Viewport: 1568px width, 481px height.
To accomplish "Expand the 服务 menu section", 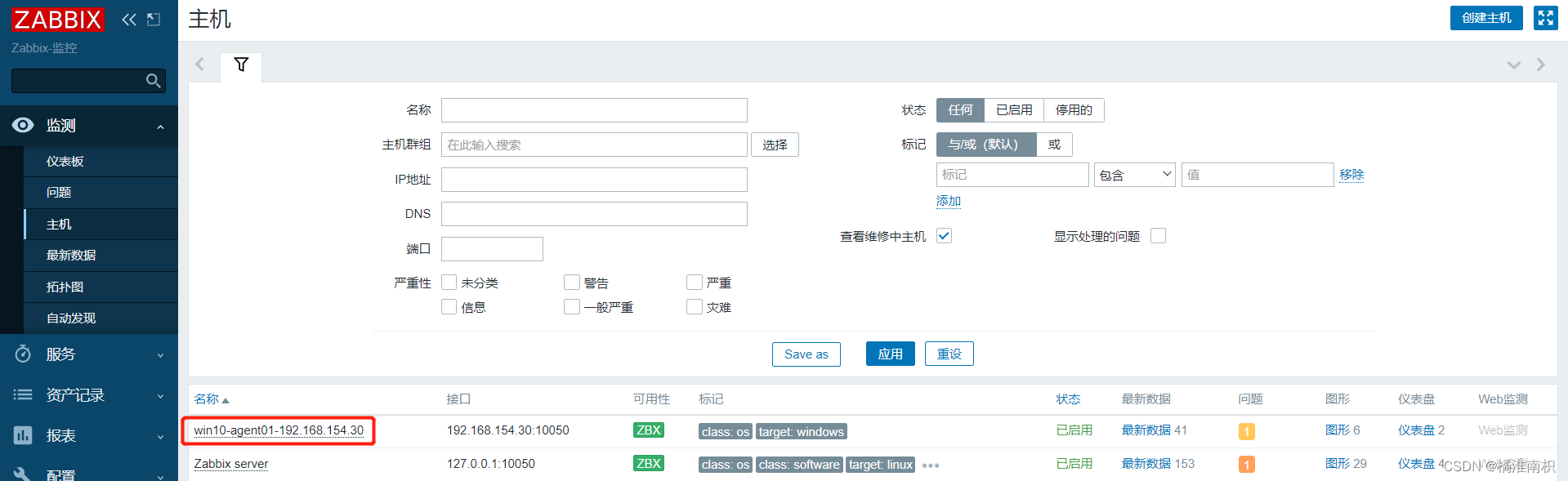I will pyautogui.click(x=160, y=355).
